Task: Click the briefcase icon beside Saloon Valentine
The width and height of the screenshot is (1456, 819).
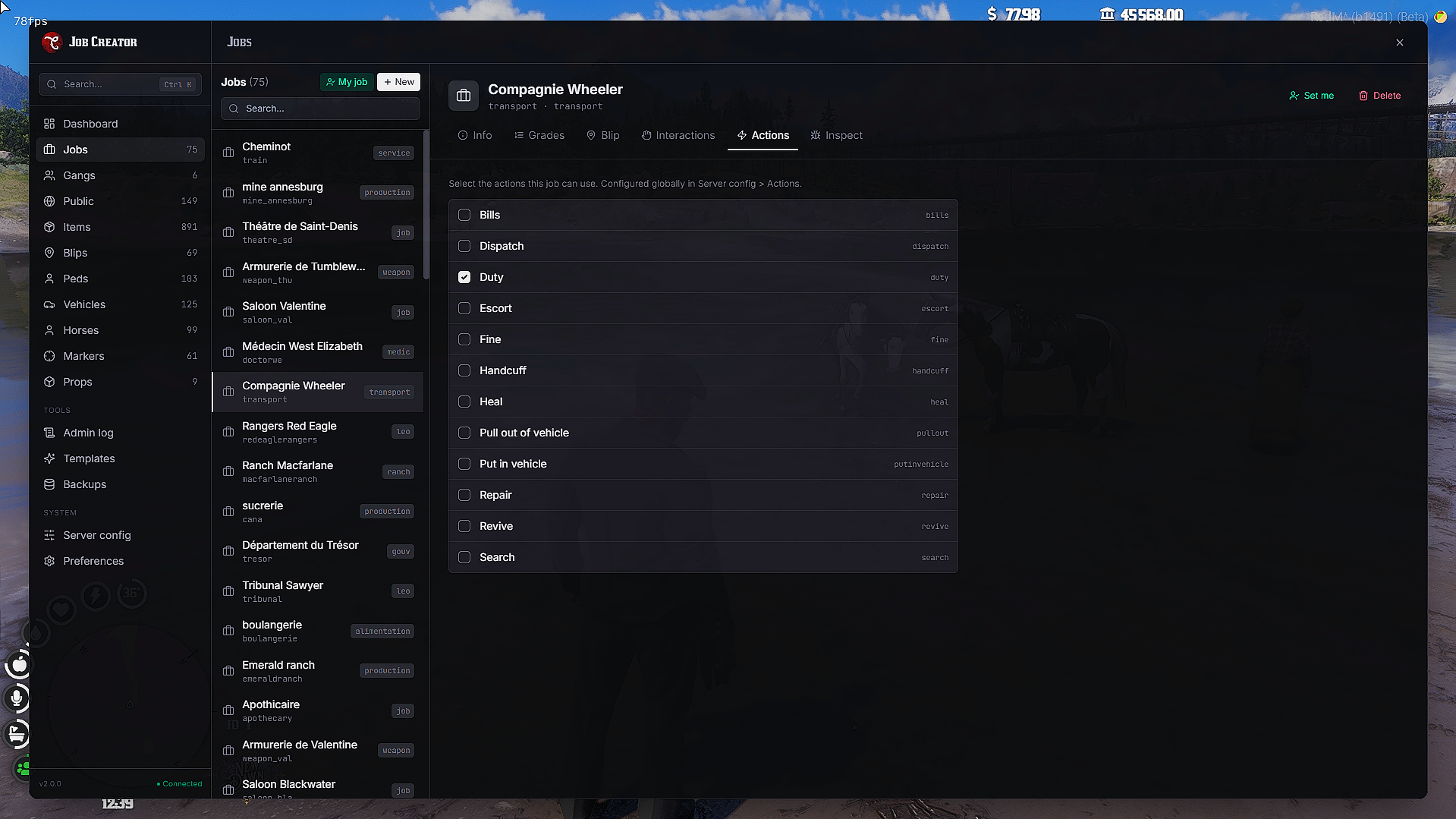Action: 228,312
